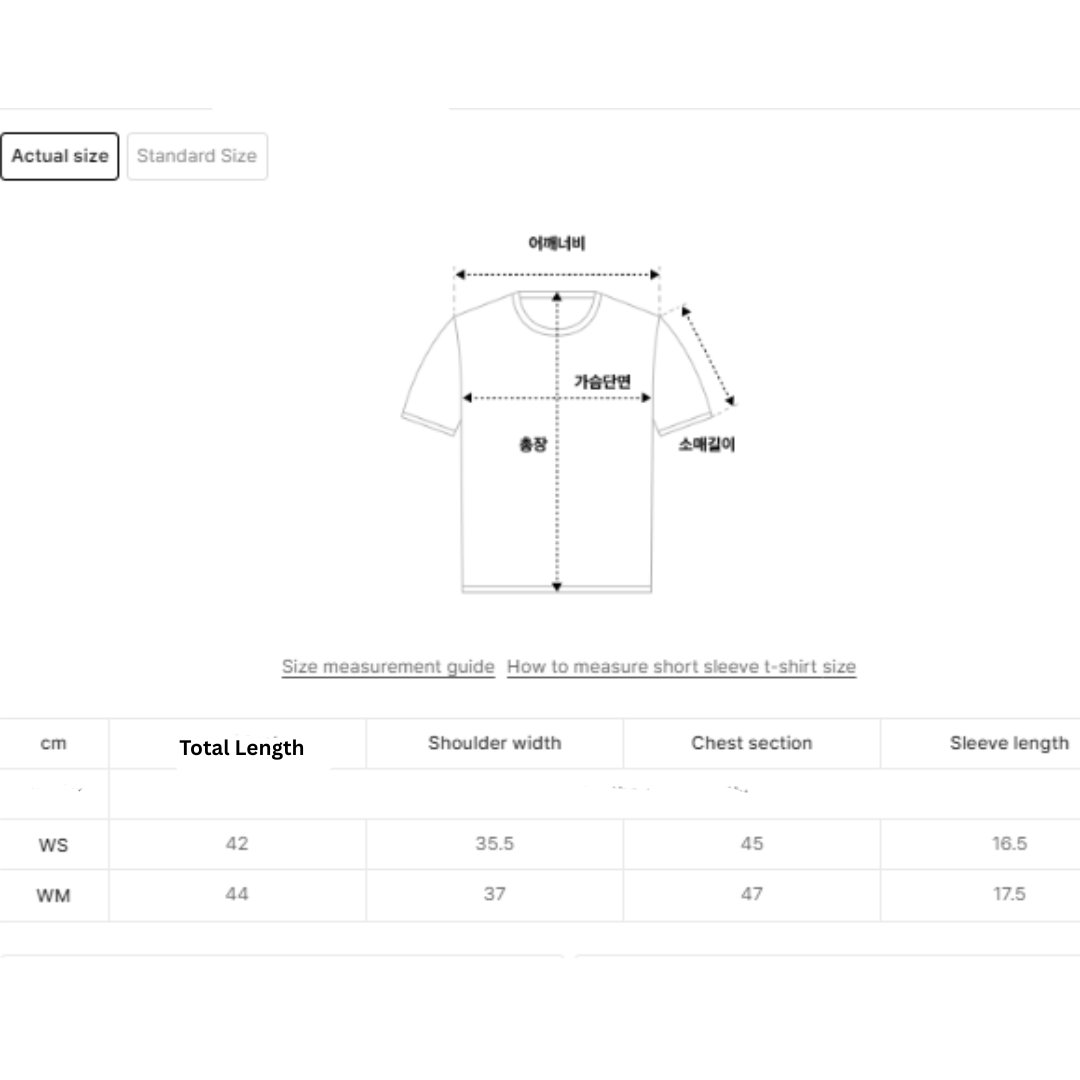Click the Chest section column header
Screen dimensions: 1080x1080
[x=752, y=743]
